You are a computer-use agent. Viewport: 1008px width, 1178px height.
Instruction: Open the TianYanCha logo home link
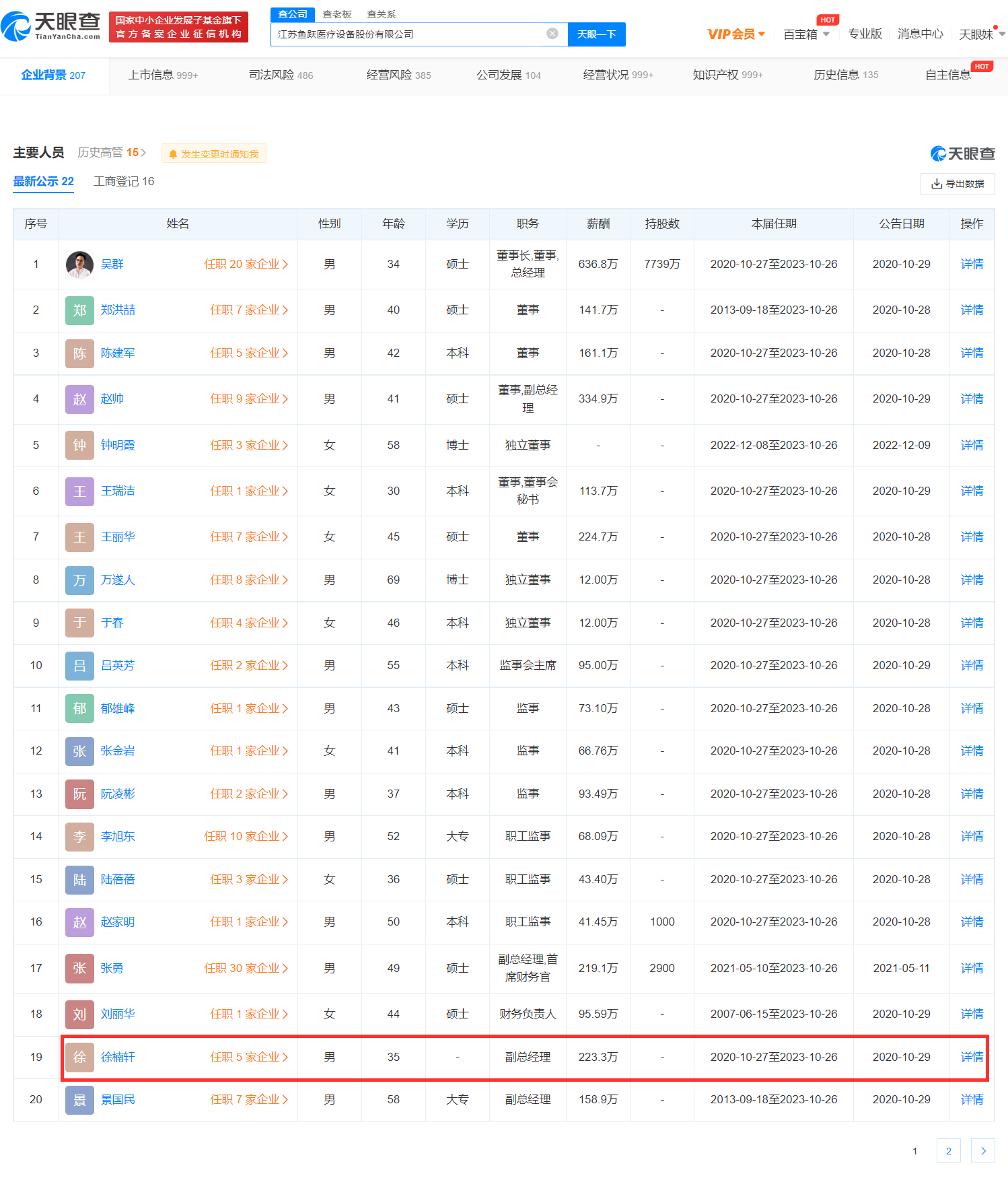pyautogui.click(x=51, y=26)
